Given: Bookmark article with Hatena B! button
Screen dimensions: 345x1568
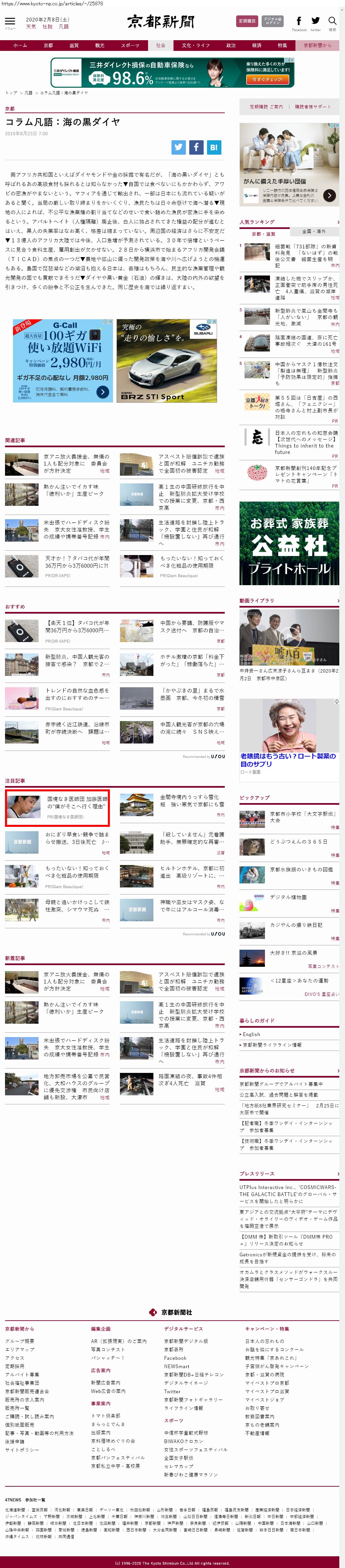Looking at the screenshot, I should 214,147.
